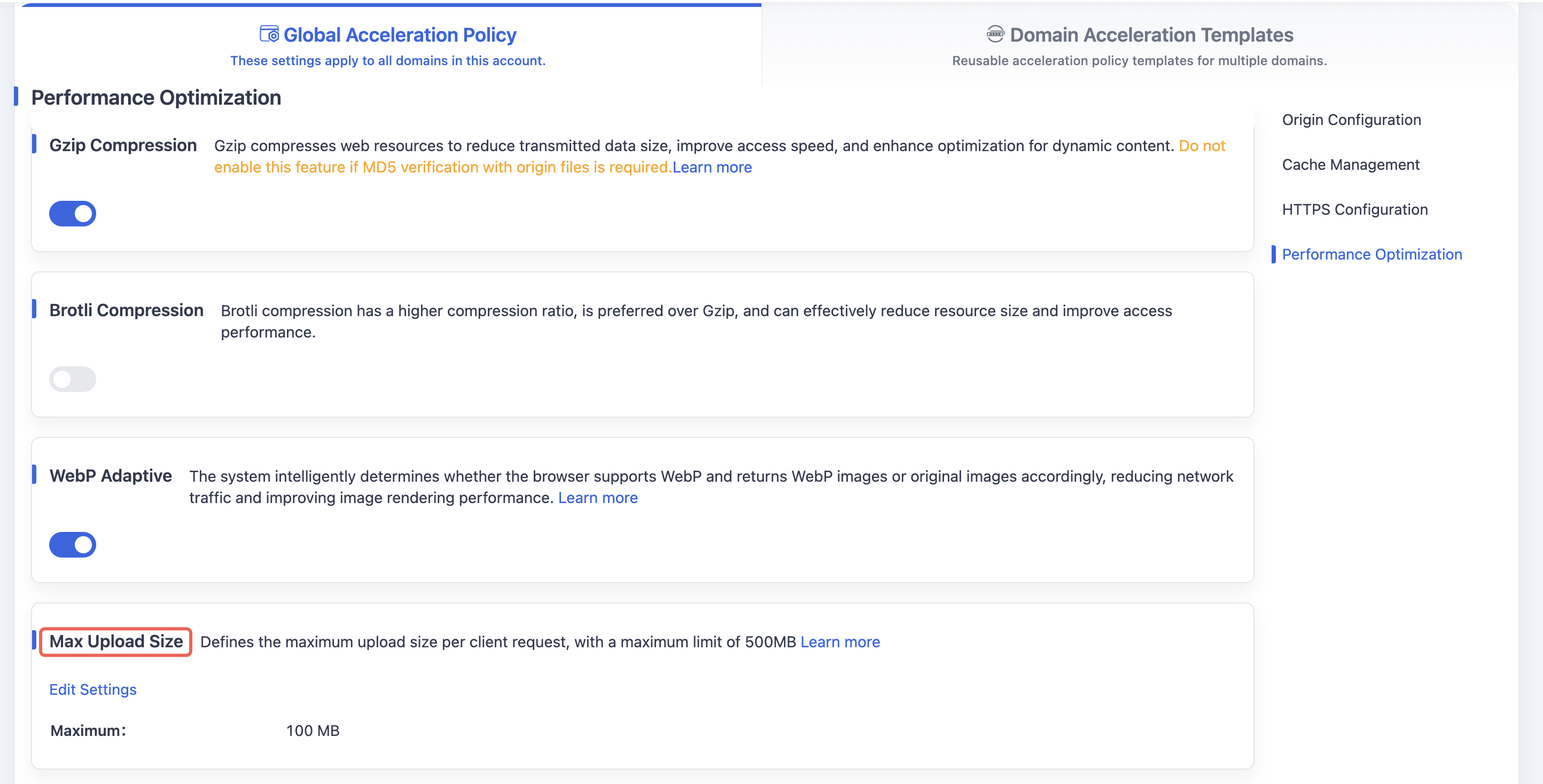The image size is (1543, 784).
Task: Click the Max Upload Size title
Action: 116,641
